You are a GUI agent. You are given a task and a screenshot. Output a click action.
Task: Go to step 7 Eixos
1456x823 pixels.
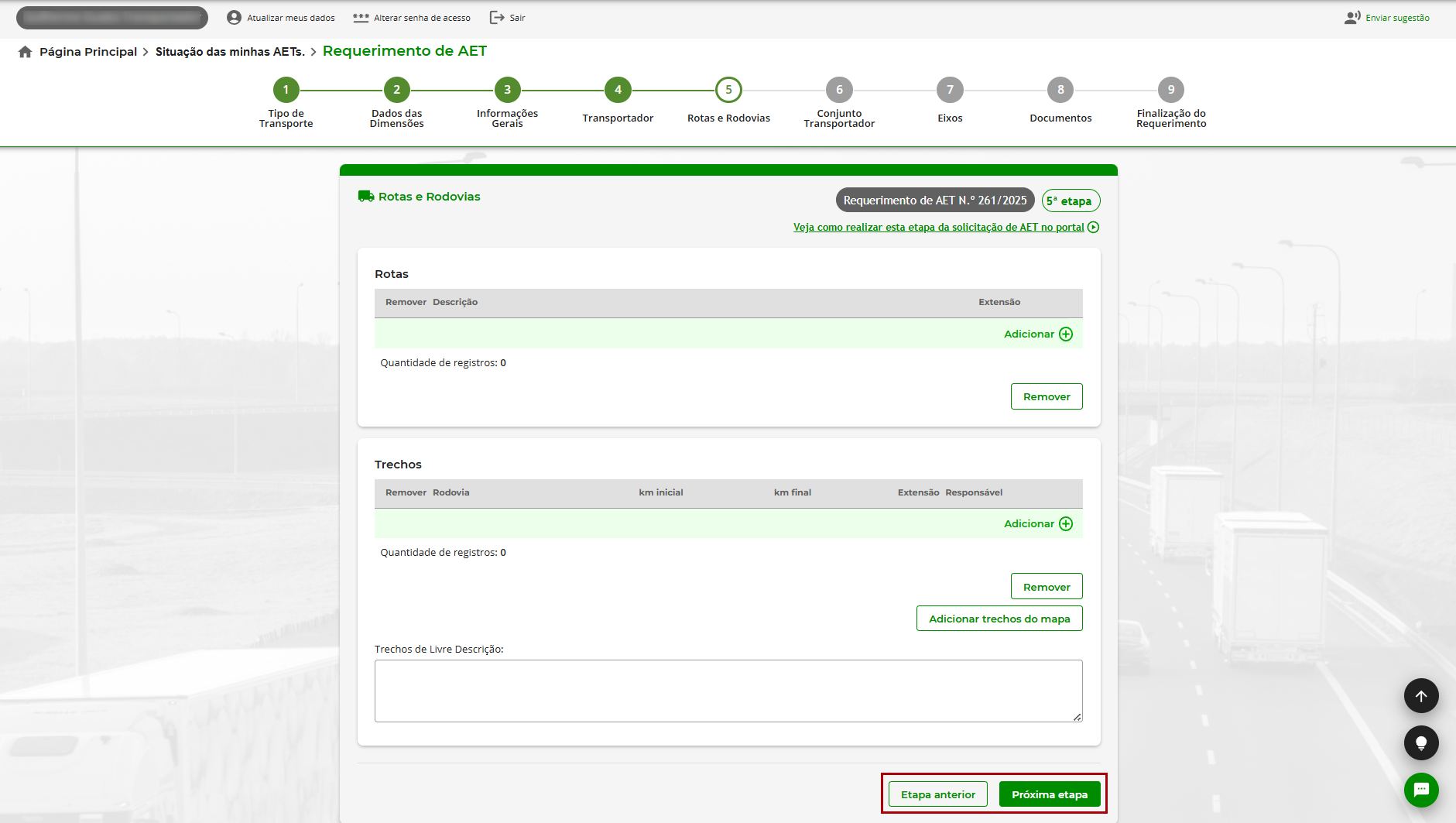coord(950,90)
